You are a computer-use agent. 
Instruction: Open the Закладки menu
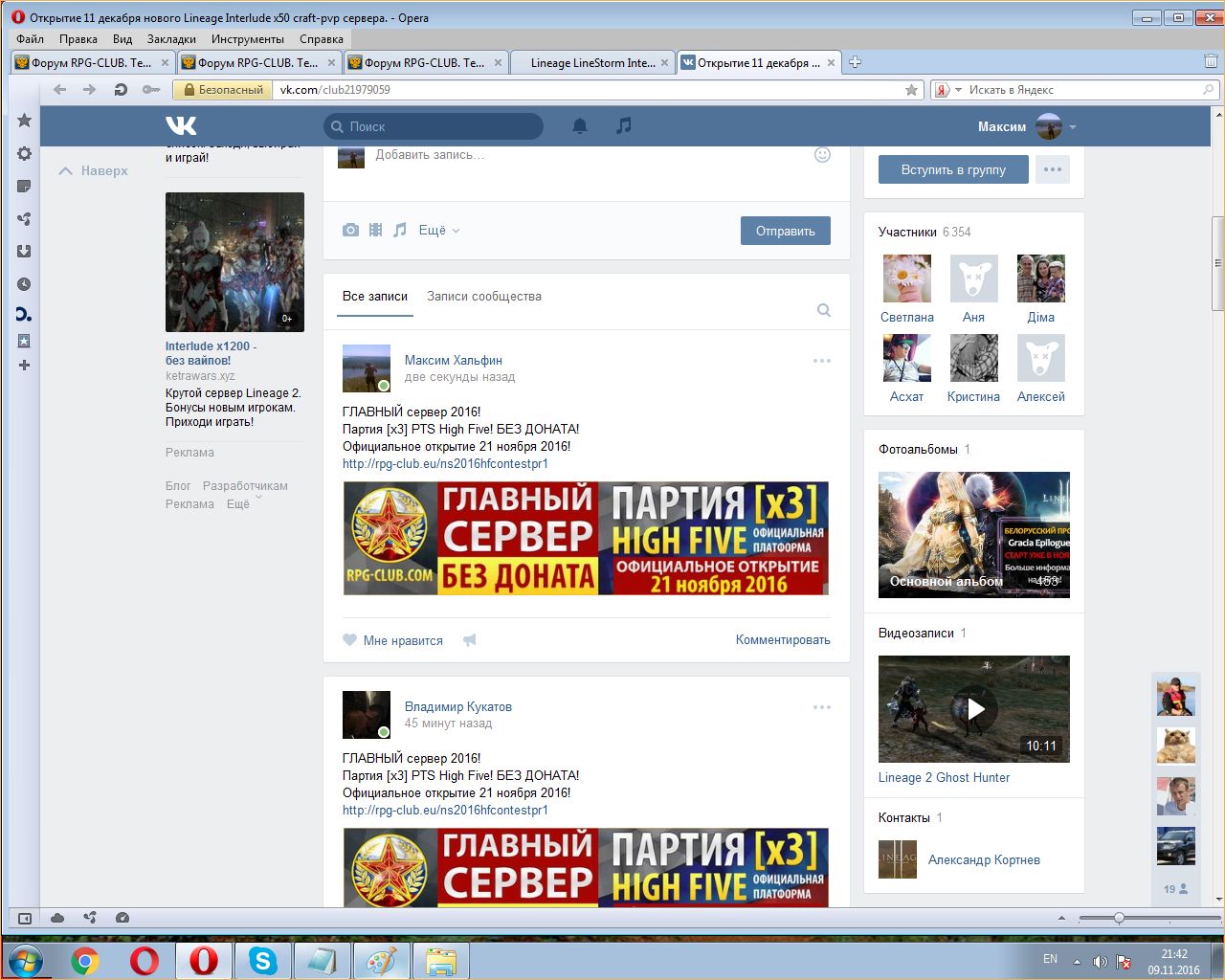(x=171, y=39)
